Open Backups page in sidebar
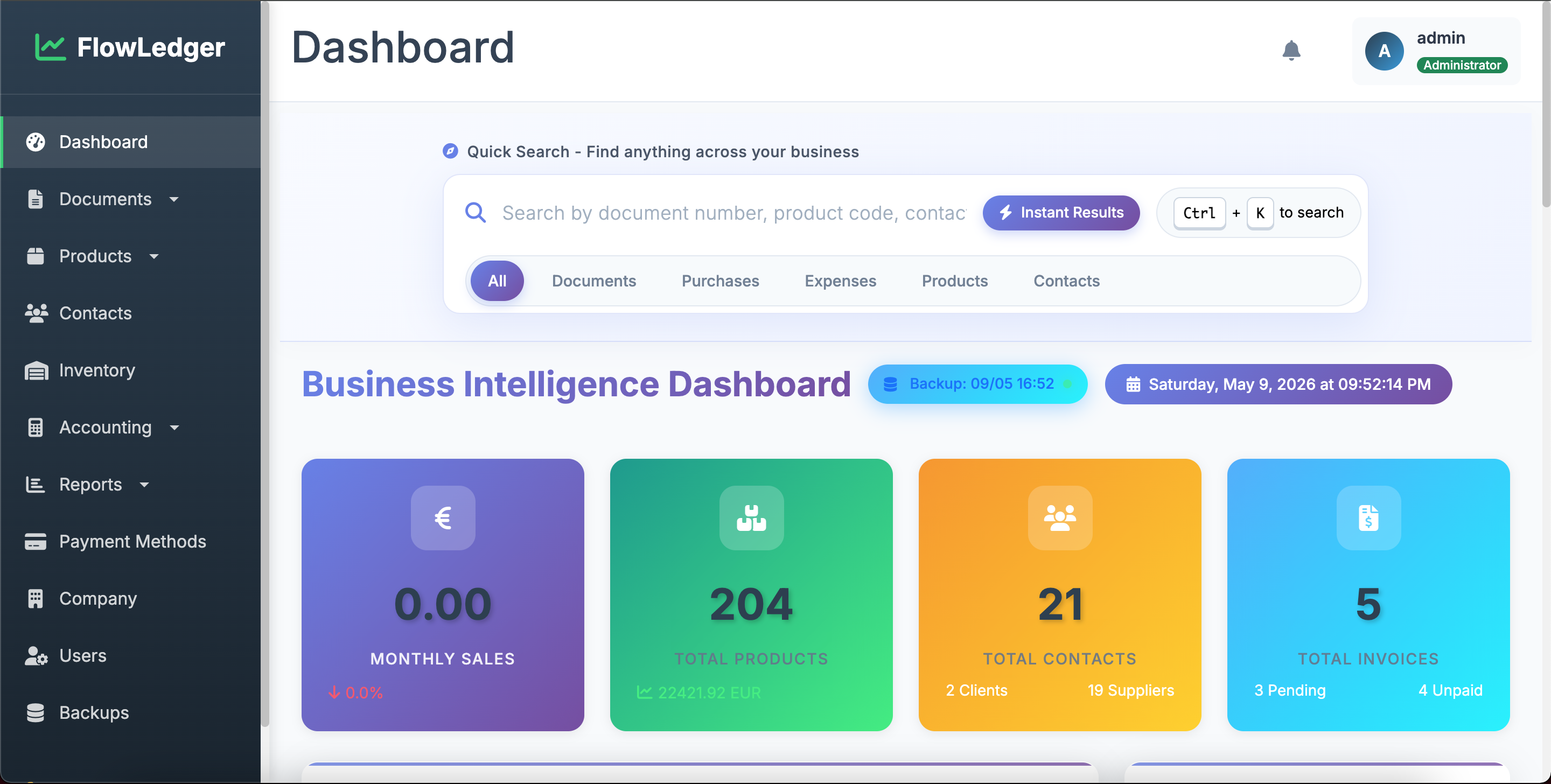Viewport: 1551px width, 784px height. 131,712
